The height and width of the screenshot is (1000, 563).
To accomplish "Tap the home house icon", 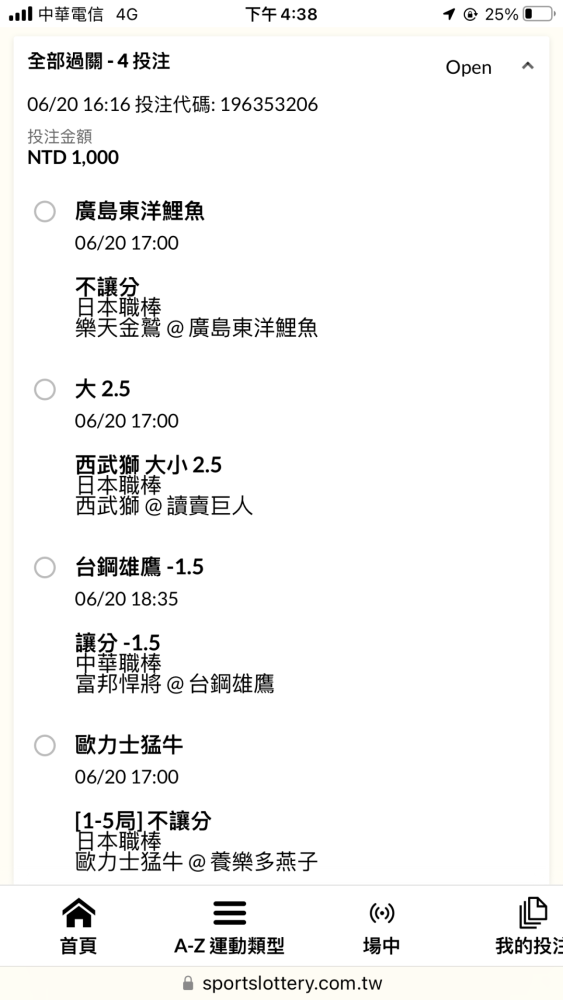I will click(x=78, y=913).
